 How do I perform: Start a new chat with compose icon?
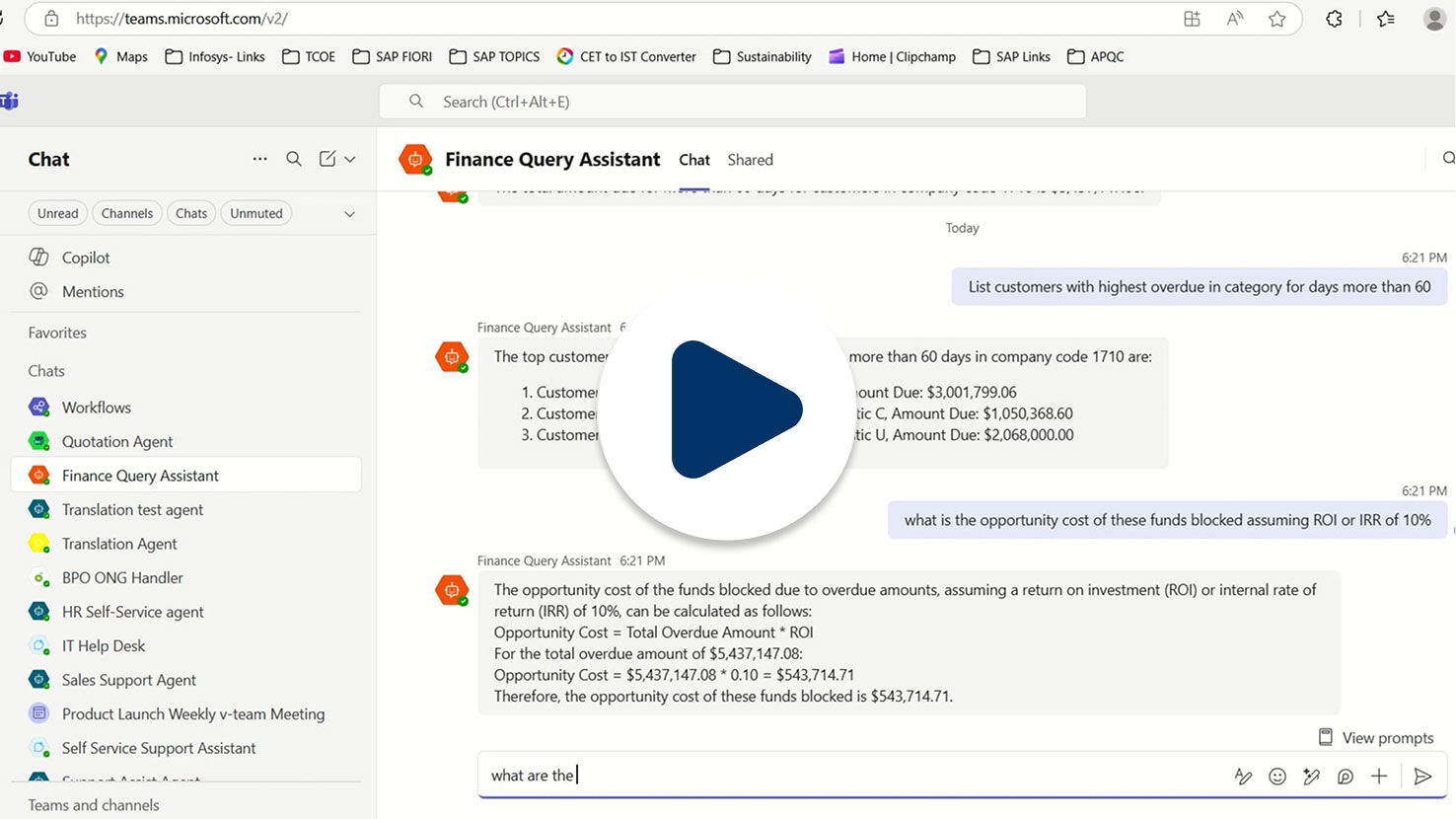(328, 159)
